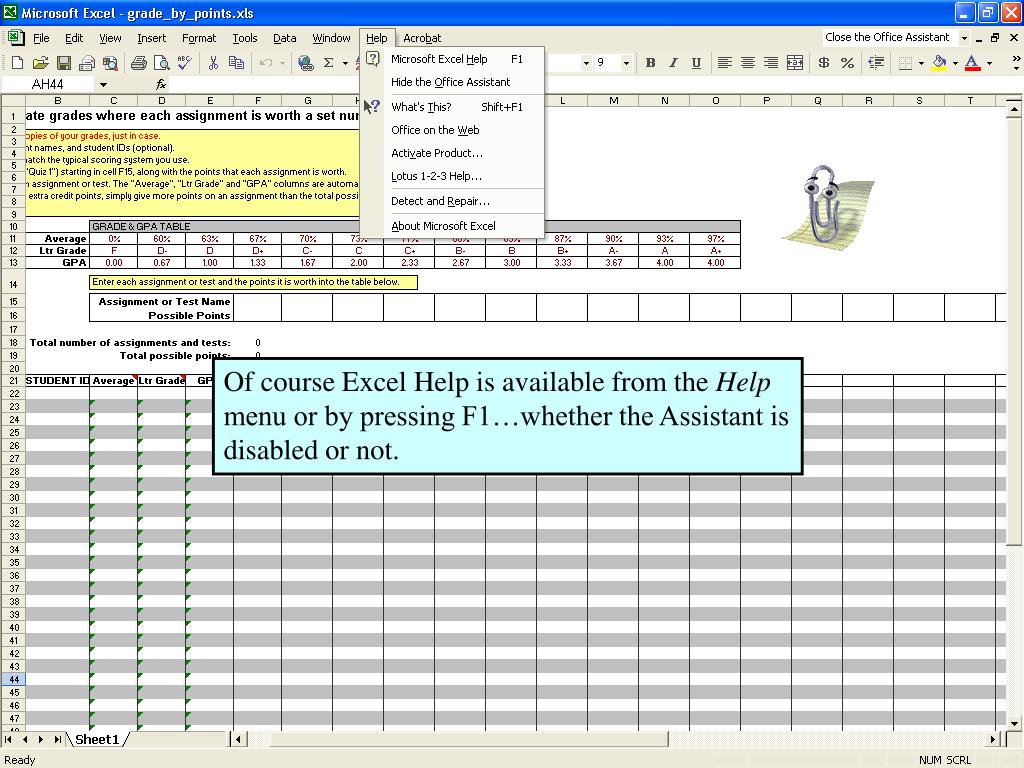Screen dimensions: 1024x768
Task: Run the spelling check icon
Action: point(185,63)
